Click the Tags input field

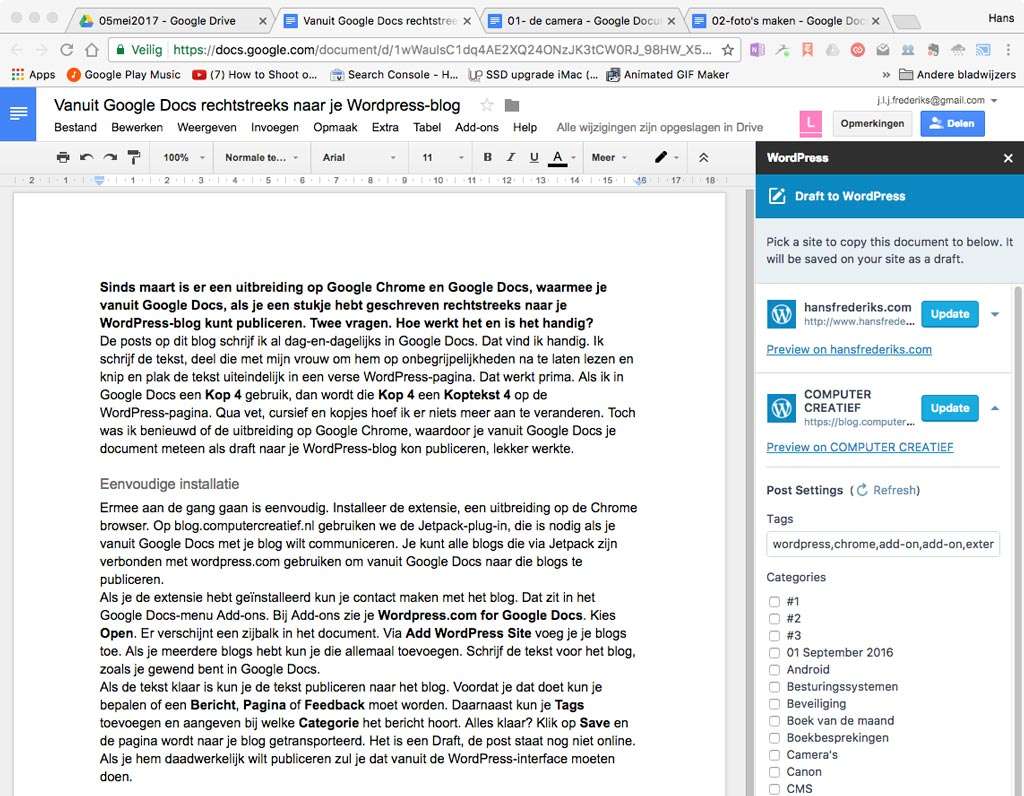click(x=883, y=544)
